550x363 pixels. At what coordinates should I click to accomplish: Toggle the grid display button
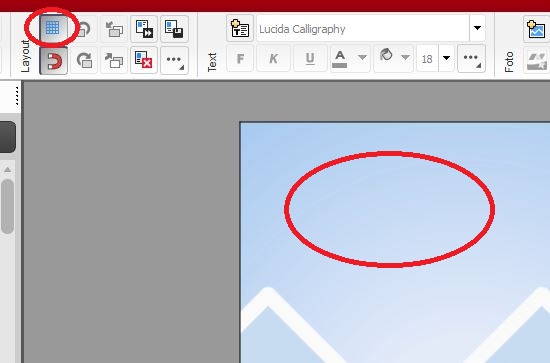(x=53, y=28)
